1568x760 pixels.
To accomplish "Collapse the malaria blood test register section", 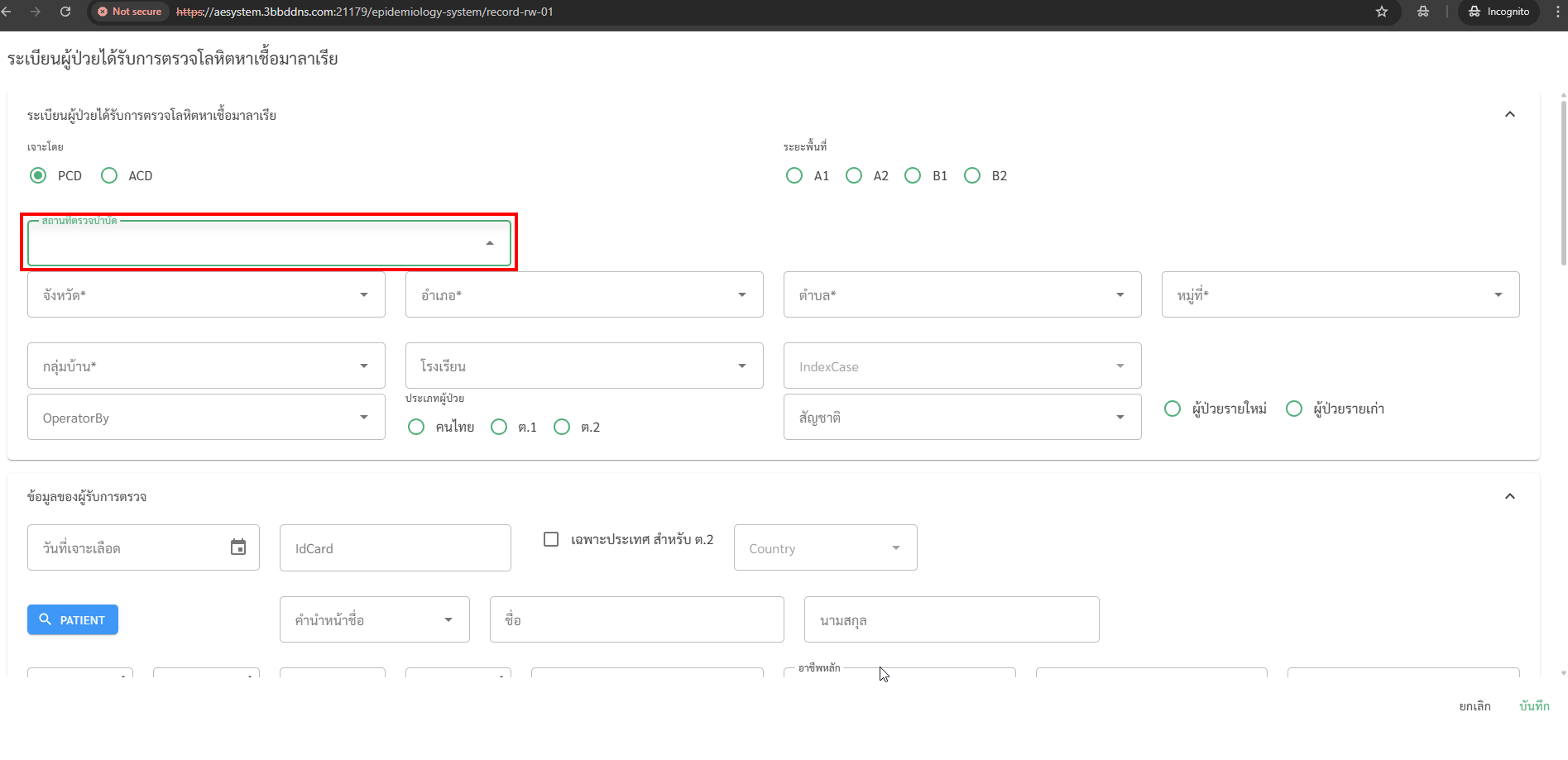I will pos(1509,115).
